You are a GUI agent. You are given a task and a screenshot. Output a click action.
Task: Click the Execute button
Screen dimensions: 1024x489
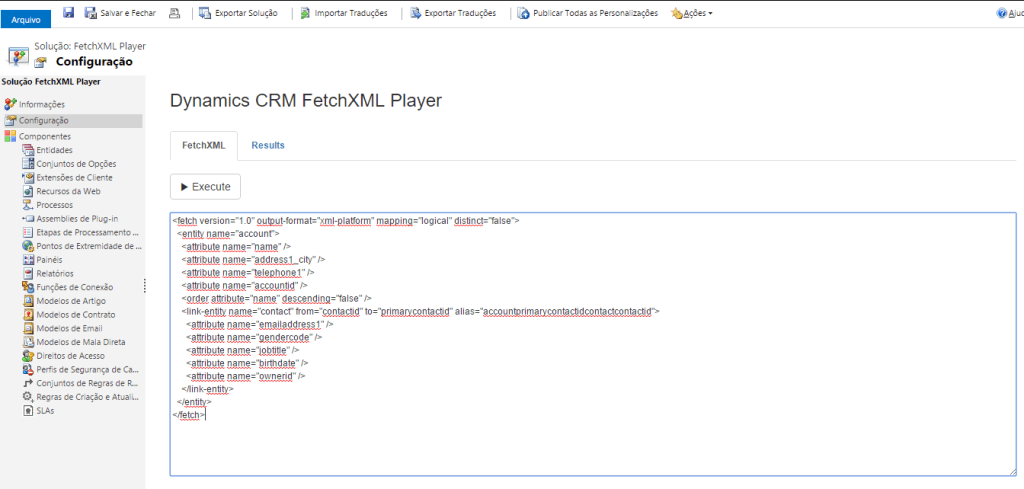pyautogui.click(x=205, y=187)
